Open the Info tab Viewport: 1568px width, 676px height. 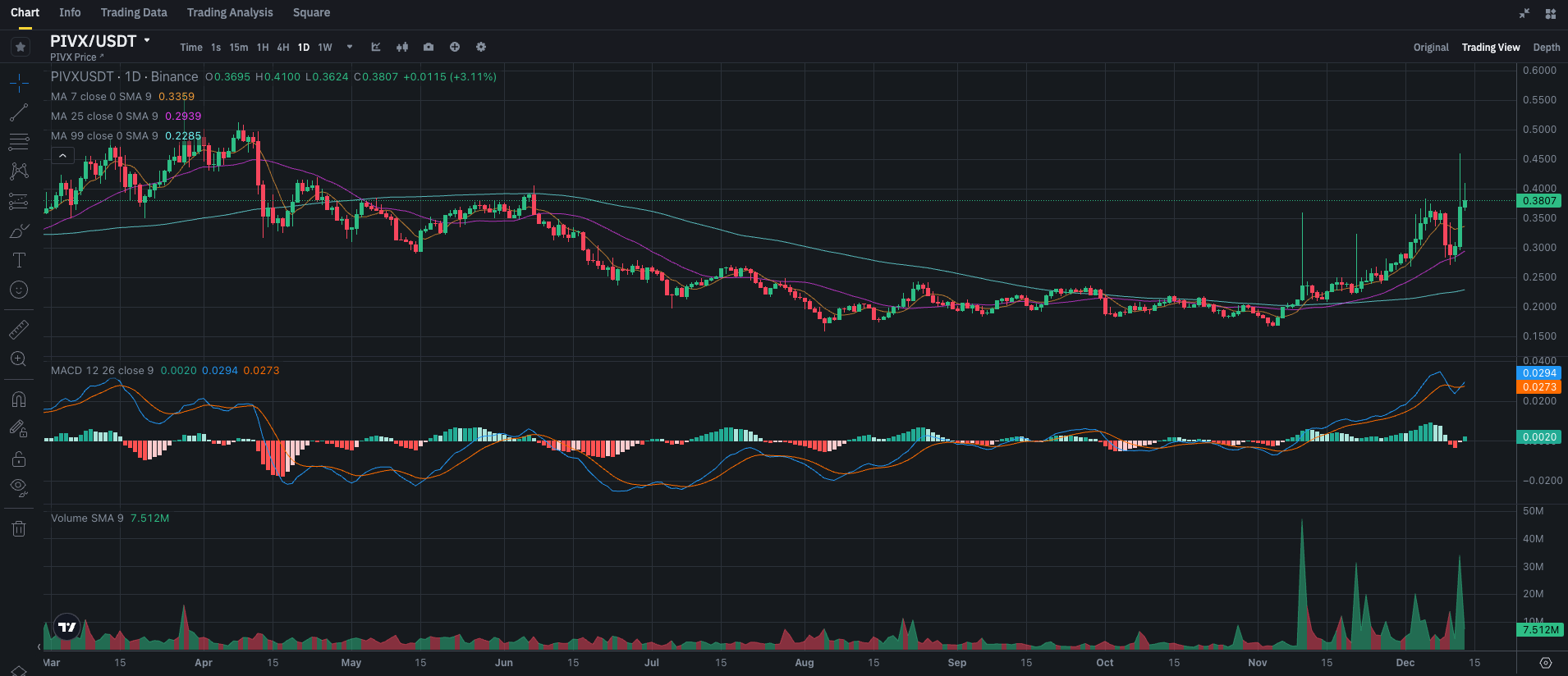70,12
